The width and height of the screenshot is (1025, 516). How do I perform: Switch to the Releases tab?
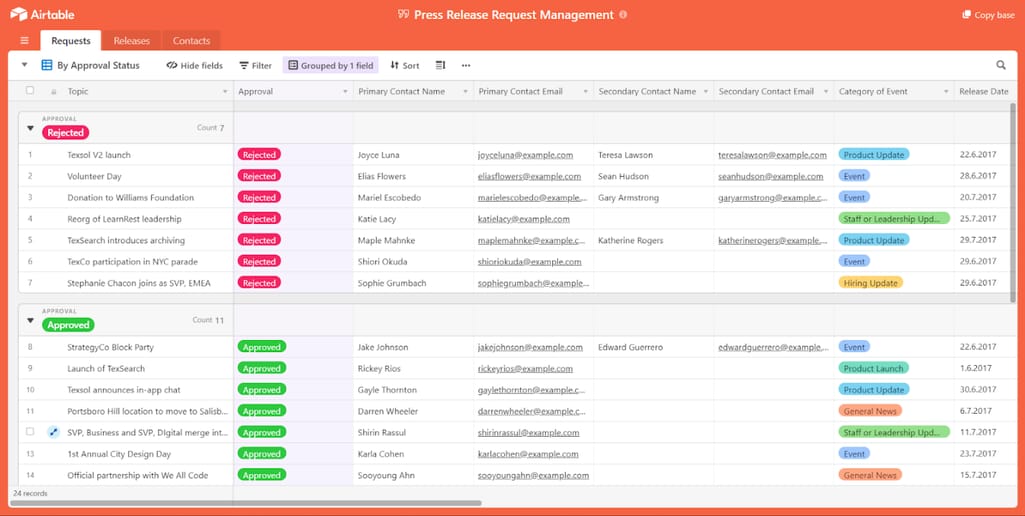coord(131,41)
